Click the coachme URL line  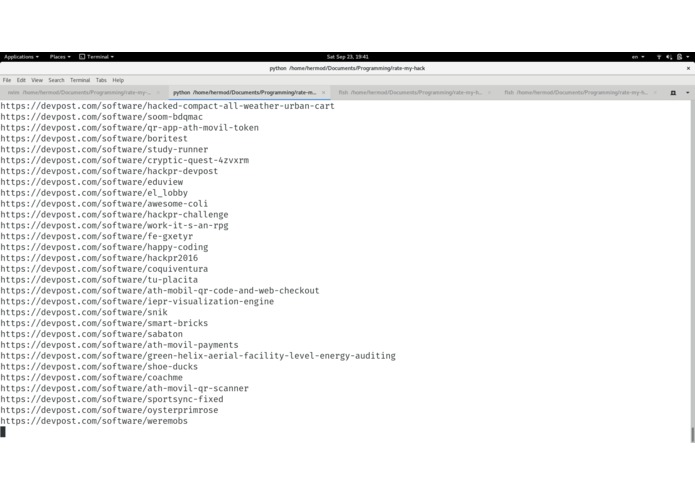92,377
